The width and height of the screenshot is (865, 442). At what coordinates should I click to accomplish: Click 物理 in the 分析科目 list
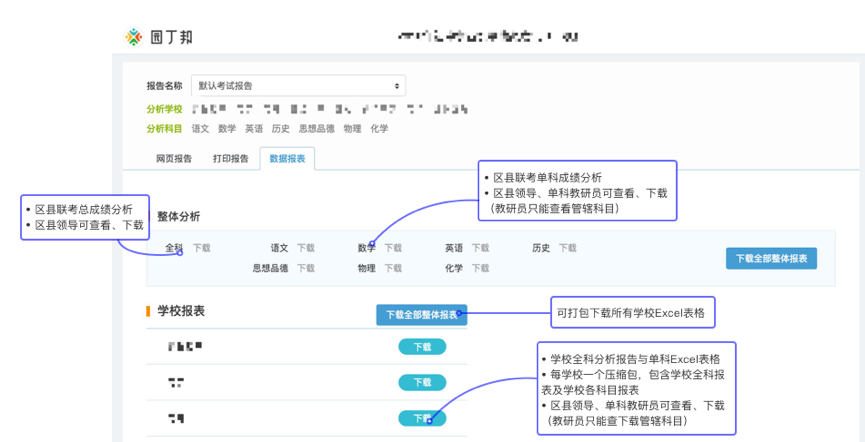pos(352,129)
